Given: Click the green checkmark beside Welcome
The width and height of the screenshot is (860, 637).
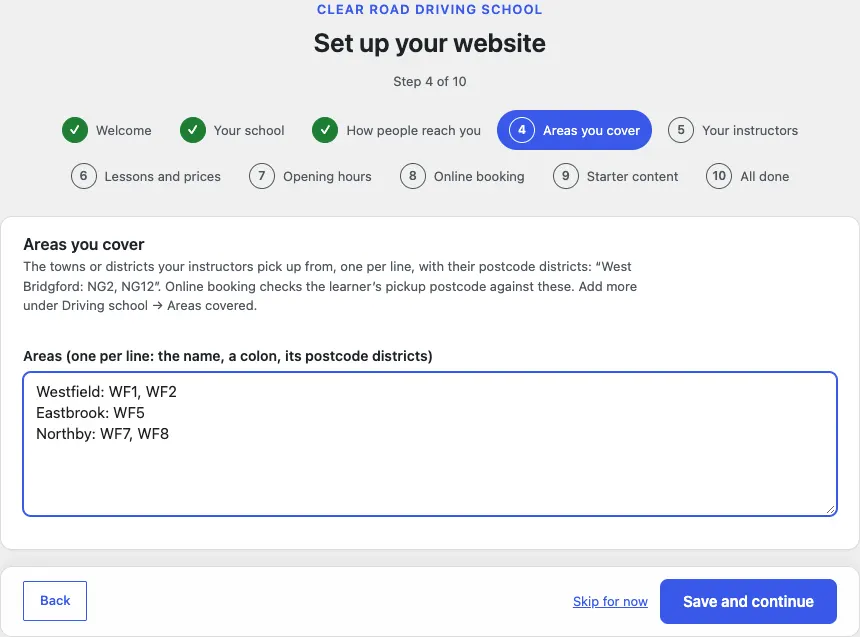Looking at the screenshot, I should click(75, 131).
